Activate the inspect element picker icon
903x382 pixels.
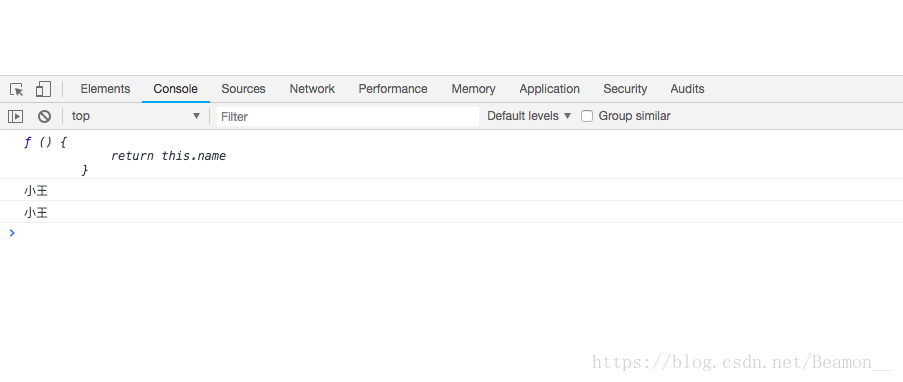(x=17, y=89)
